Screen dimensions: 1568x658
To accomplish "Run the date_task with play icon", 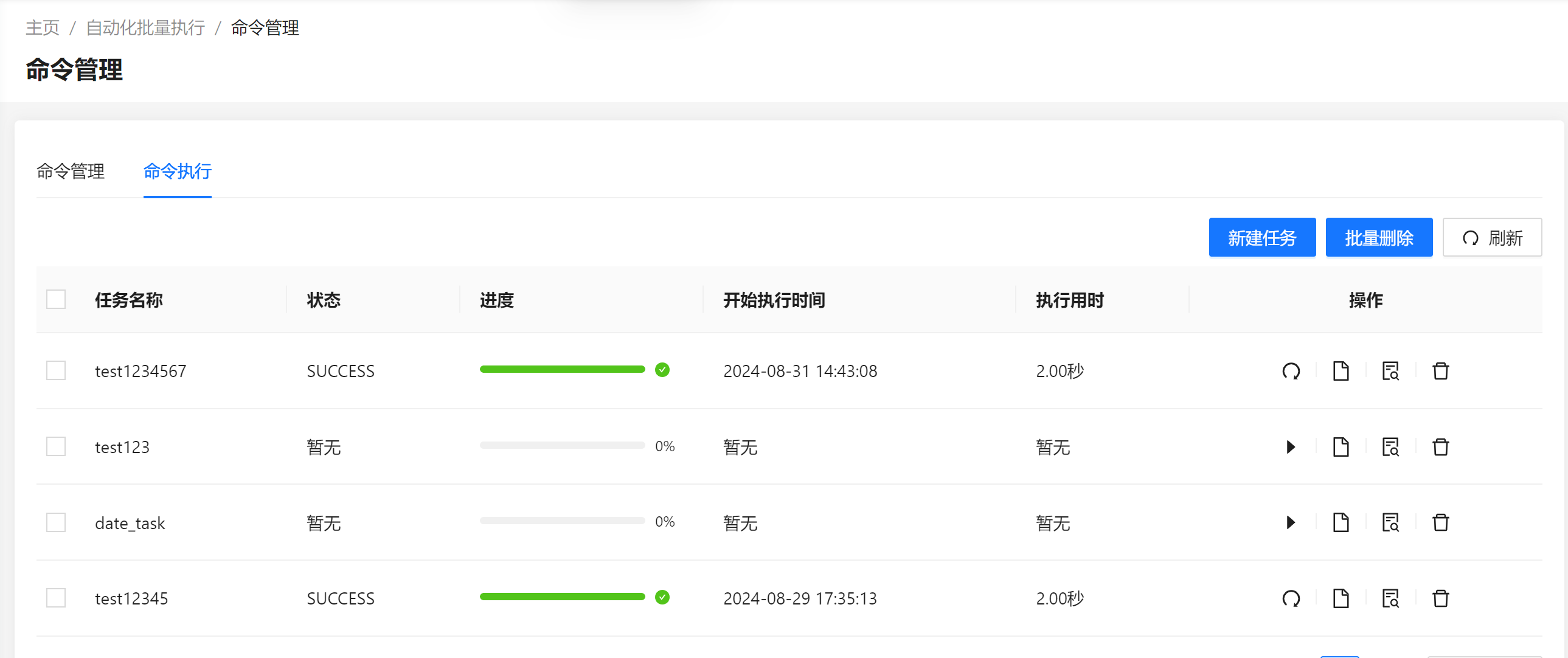I will [1291, 522].
